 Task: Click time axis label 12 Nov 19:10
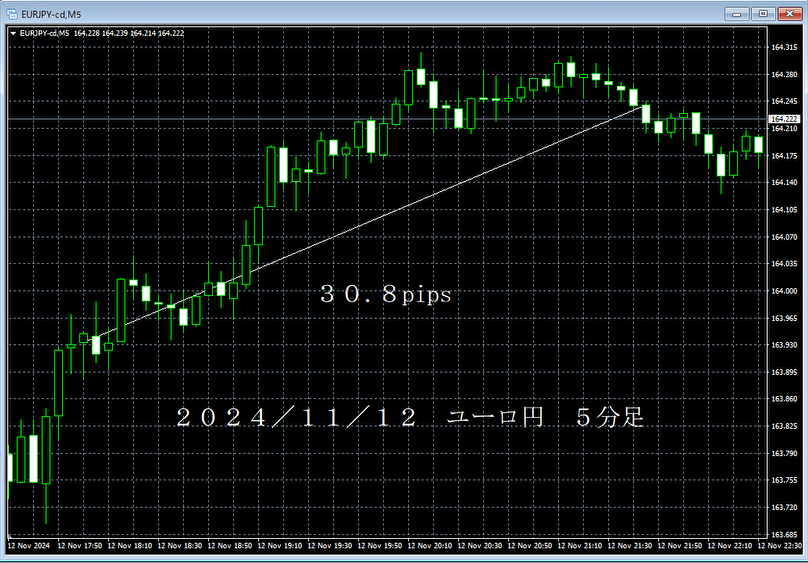(280, 545)
